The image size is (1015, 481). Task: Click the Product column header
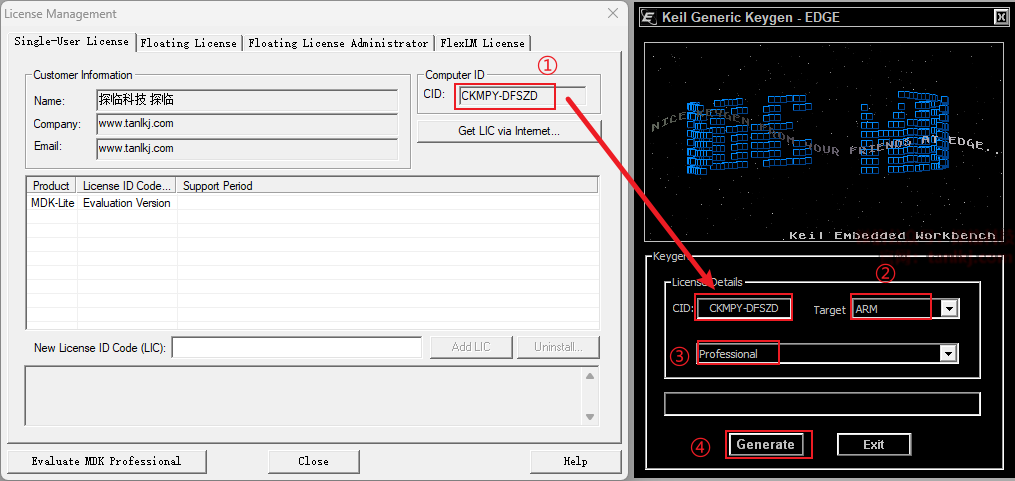[x=52, y=186]
